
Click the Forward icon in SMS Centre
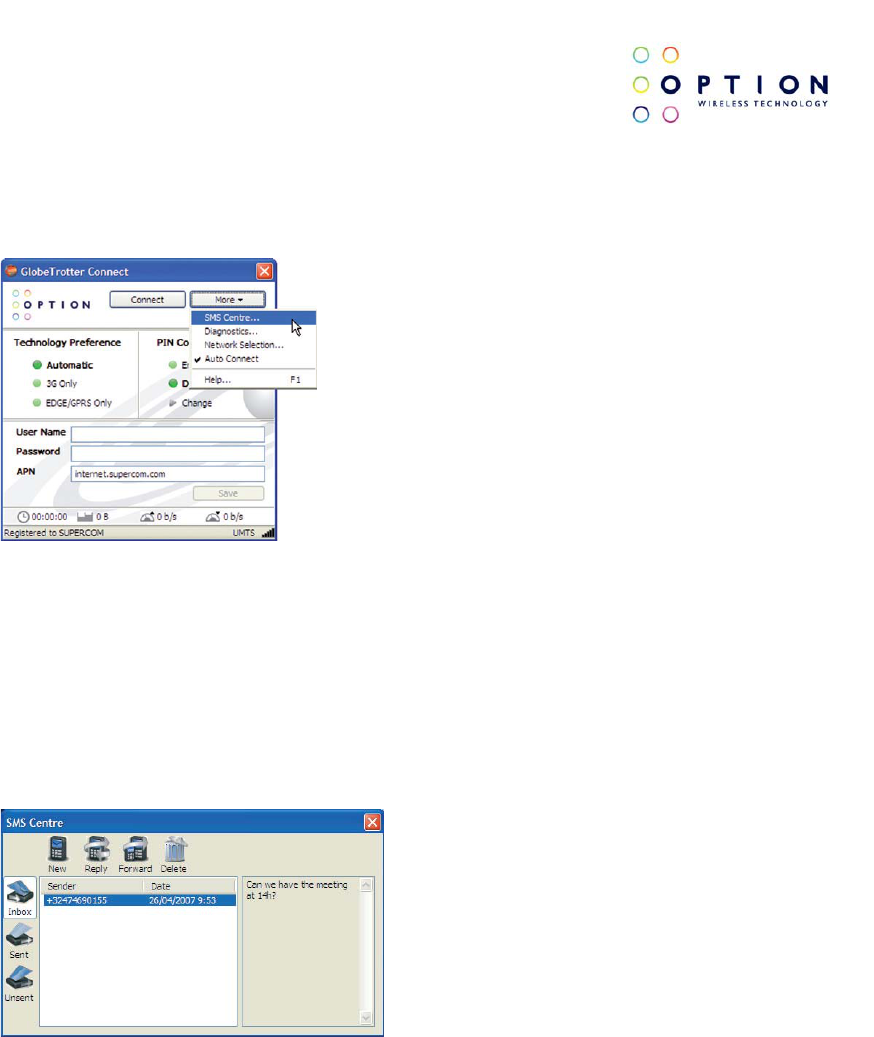(x=136, y=849)
